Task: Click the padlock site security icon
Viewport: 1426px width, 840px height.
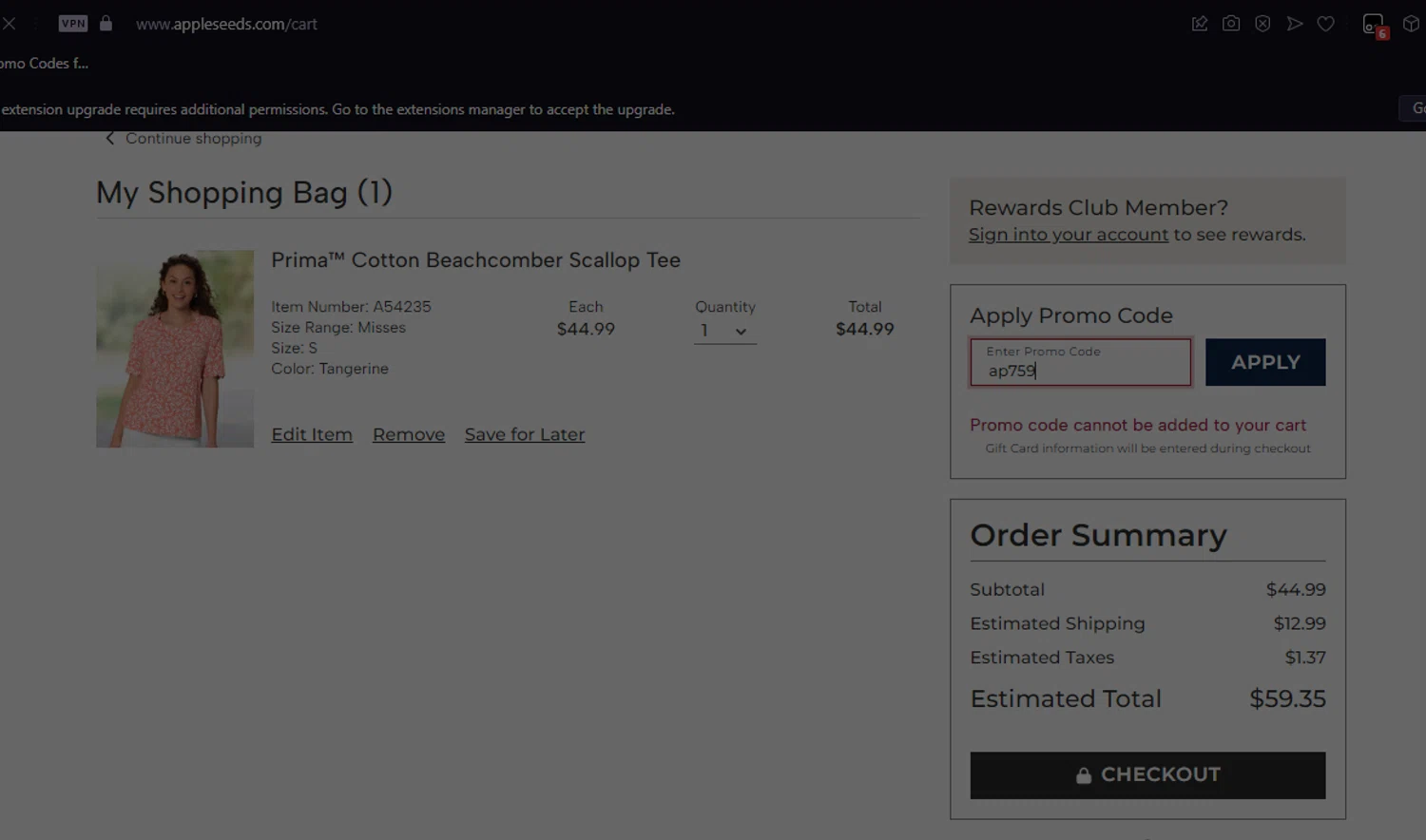Action: (x=106, y=24)
